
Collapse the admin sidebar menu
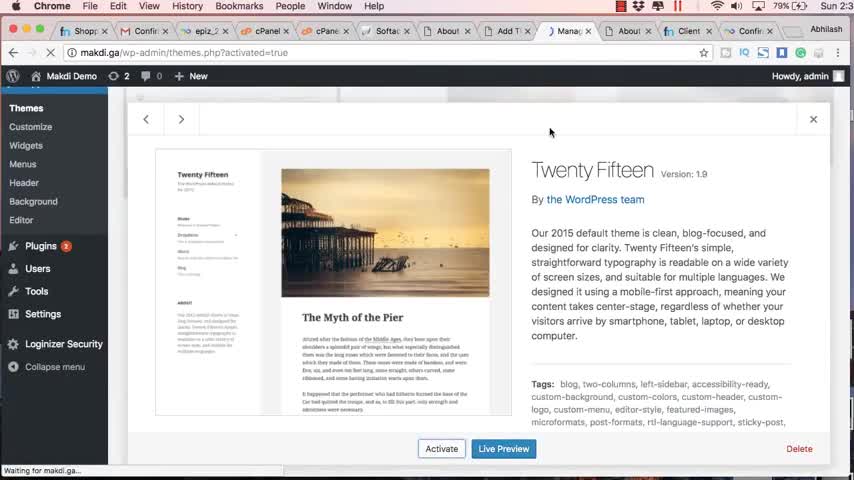pos(54,367)
